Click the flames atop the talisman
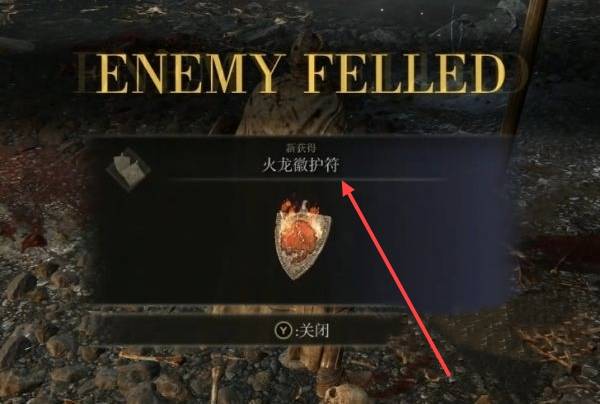Viewport: 600px width, 404px height. click(x=300, y=207)
